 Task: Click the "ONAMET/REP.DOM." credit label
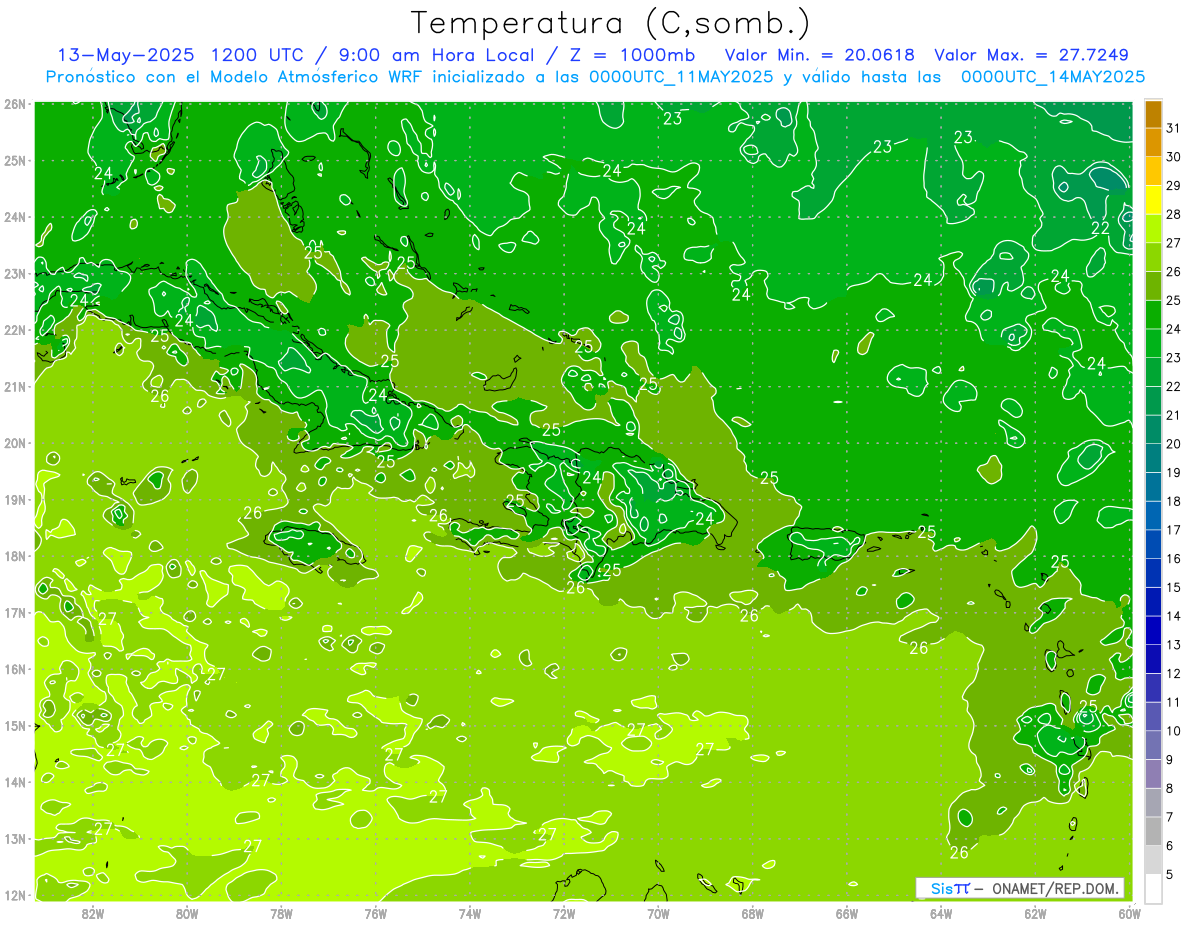click(x=1056, y=888)
